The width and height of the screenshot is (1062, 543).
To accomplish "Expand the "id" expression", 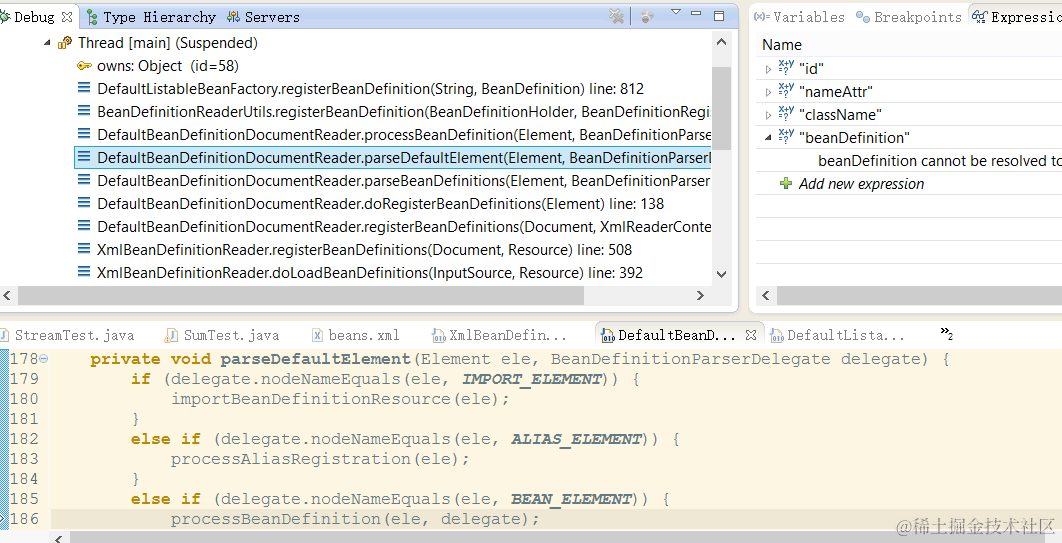I will (768, 69).
